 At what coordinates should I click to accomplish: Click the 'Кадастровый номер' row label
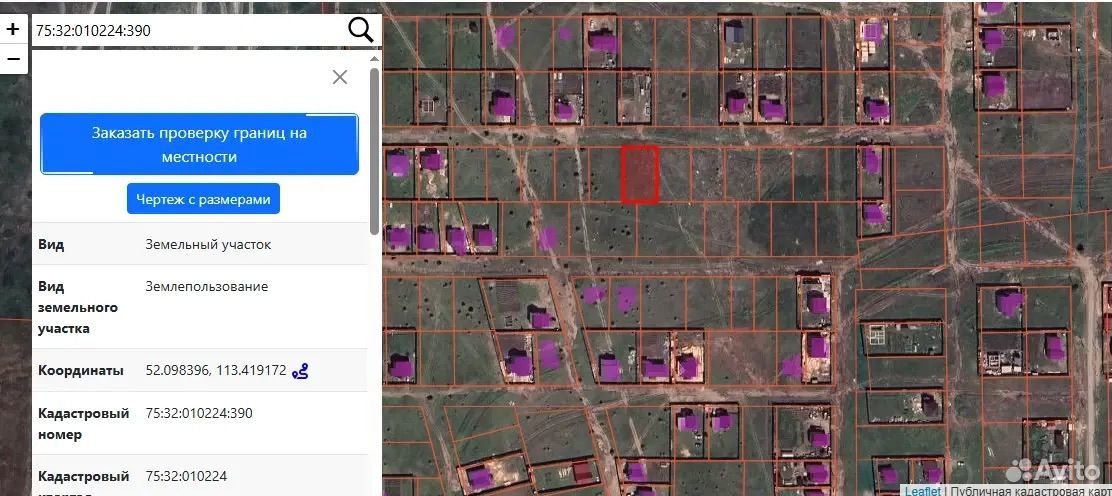pos(84,424)
